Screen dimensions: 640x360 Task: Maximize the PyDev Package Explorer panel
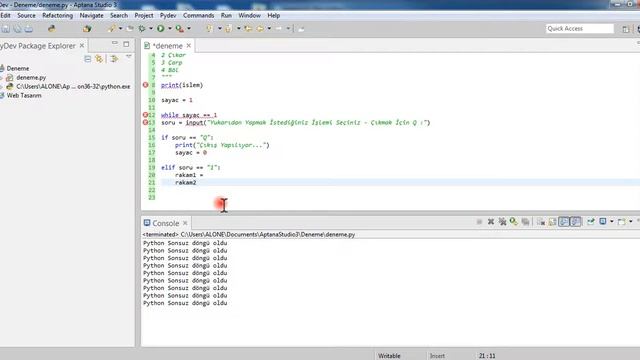pyautogui.click(x=126, y=44)
